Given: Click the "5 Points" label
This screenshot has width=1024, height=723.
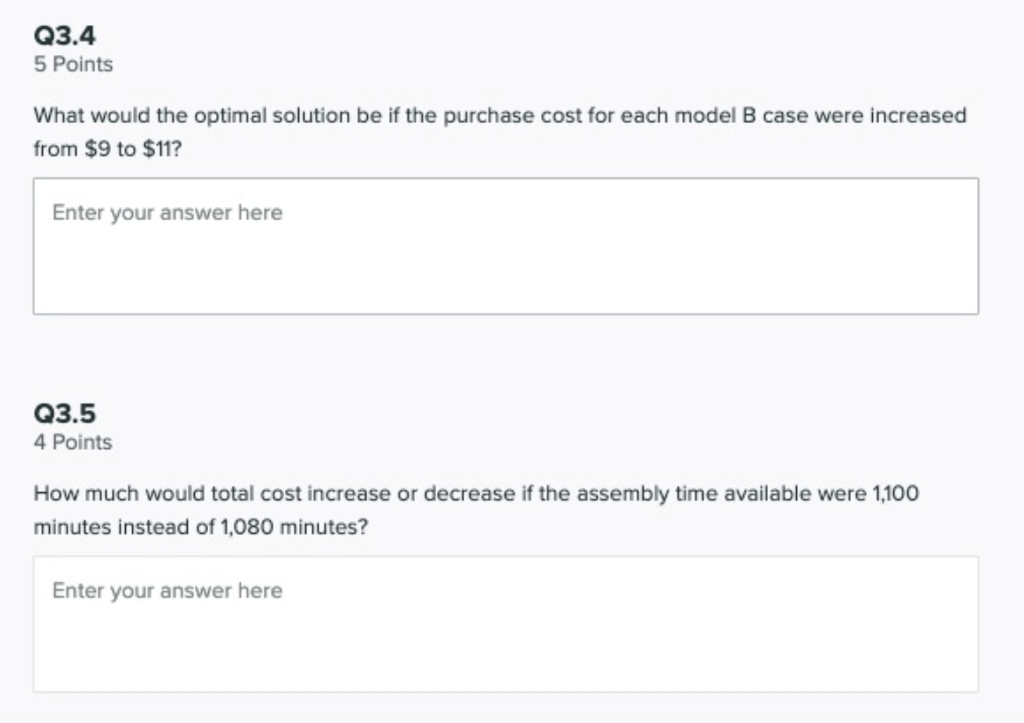Looking at the screenshot, I should 73,64.
